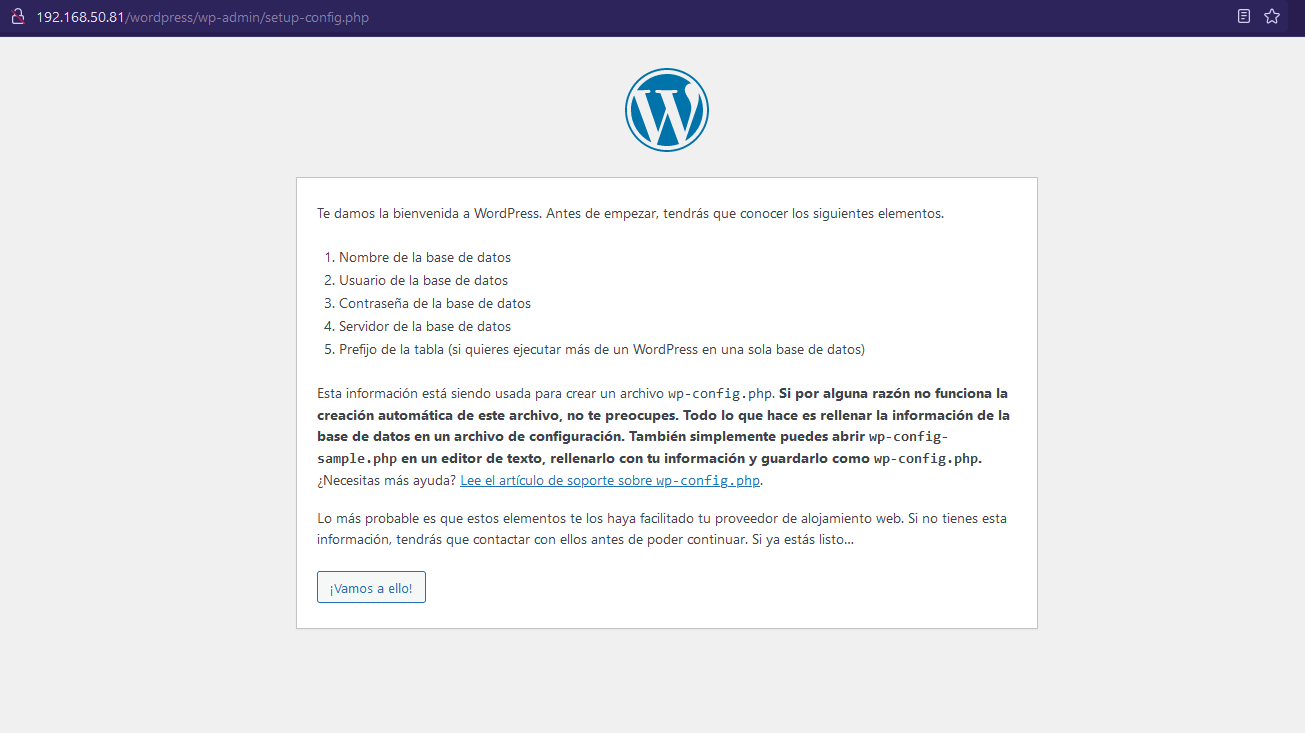Click the ¡Vamos a ello! button
Viewport: 1305px width, 733px height.
(x=371, y=588)
